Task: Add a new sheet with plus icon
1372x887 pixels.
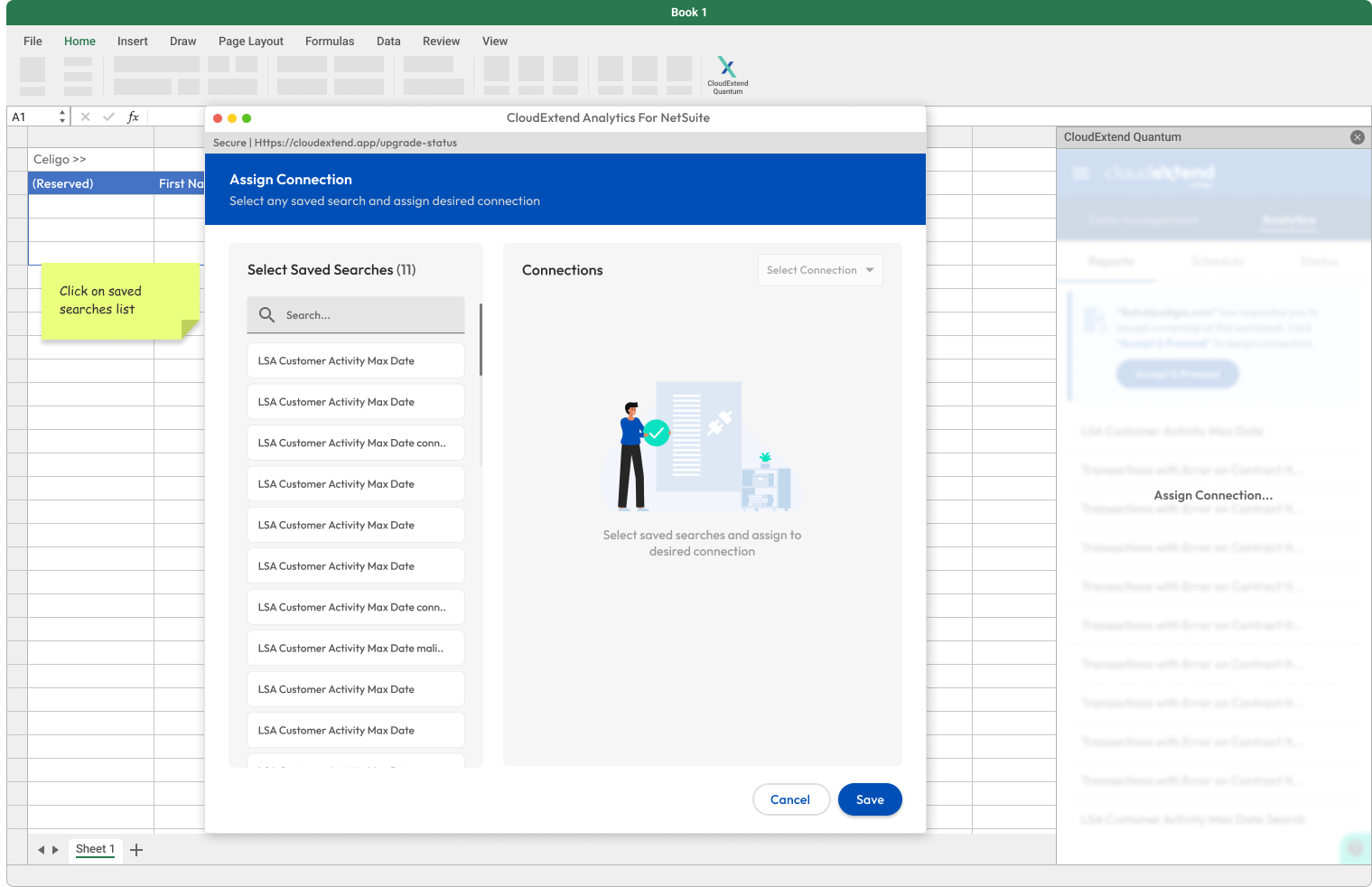Action: (136, 849)
